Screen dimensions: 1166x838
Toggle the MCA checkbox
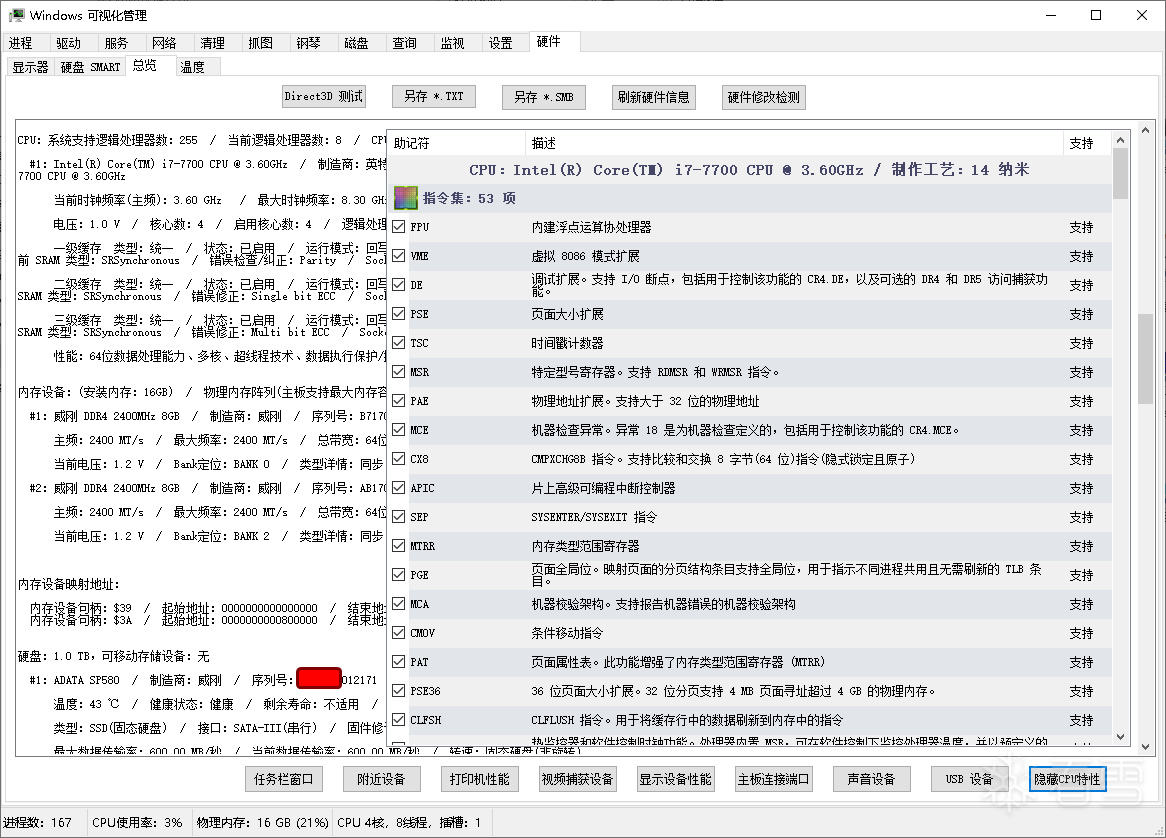(x=399, y=604)
